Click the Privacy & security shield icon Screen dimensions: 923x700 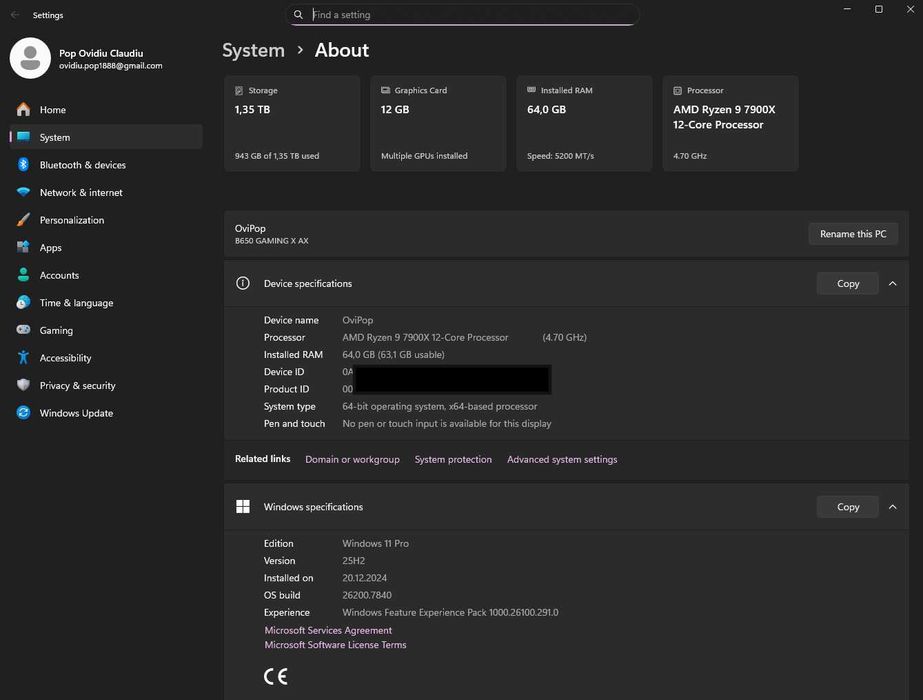point(24,385)
